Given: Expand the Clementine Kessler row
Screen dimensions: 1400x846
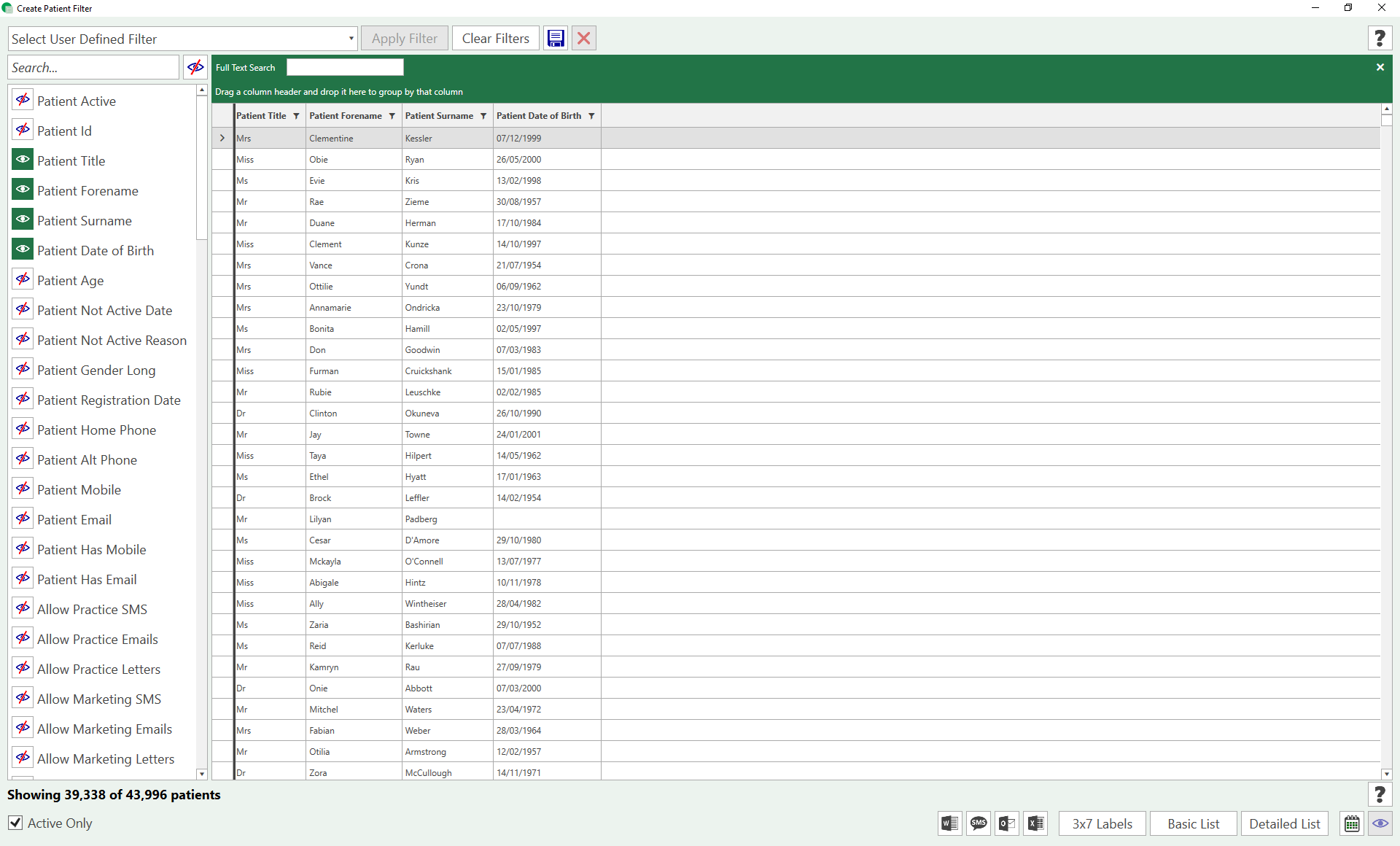Looking at the screenshot, I should [222, 138].
